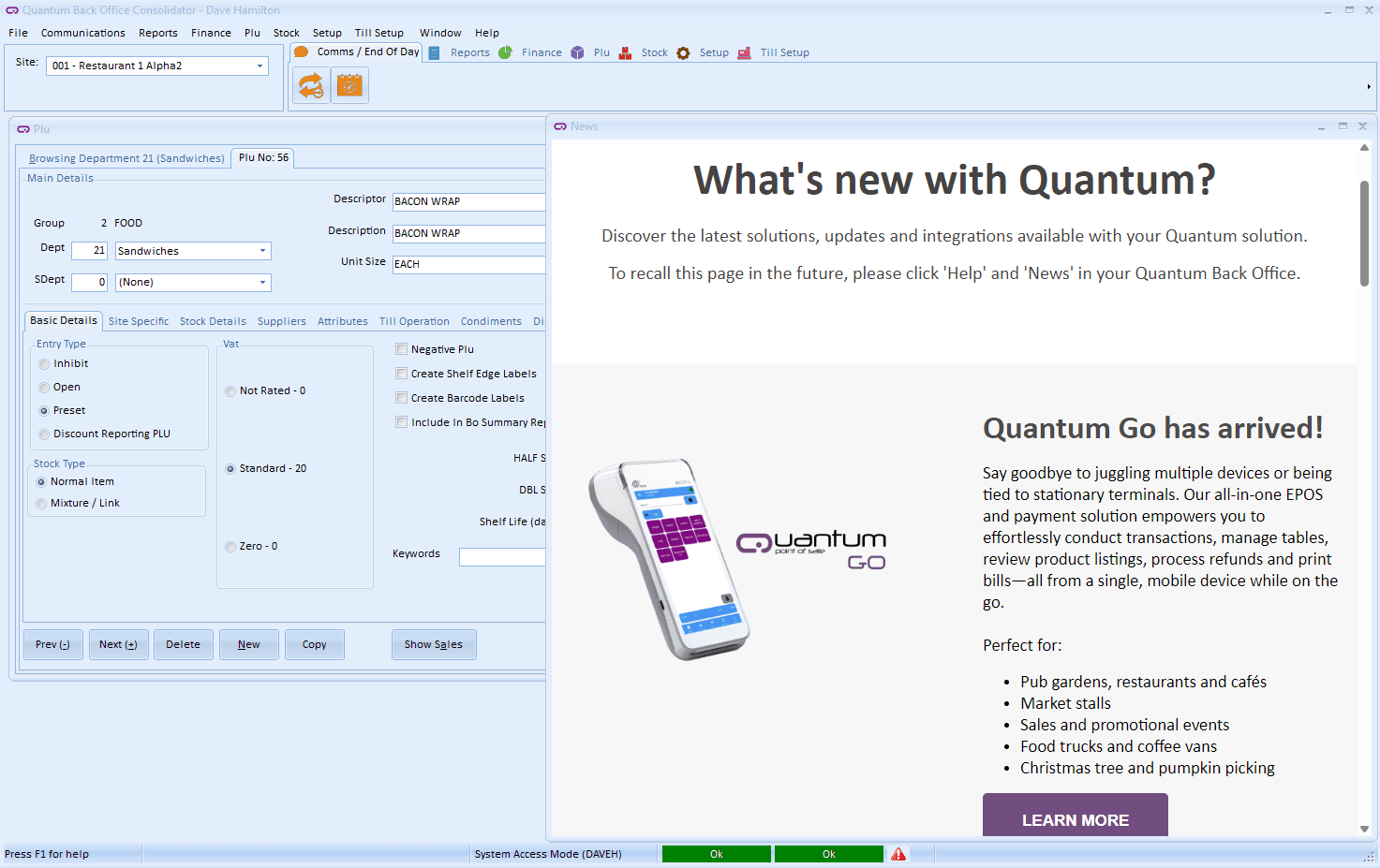Click the Prev (-) button
The image size is (1380, 868).
click(x=52, y=644)
